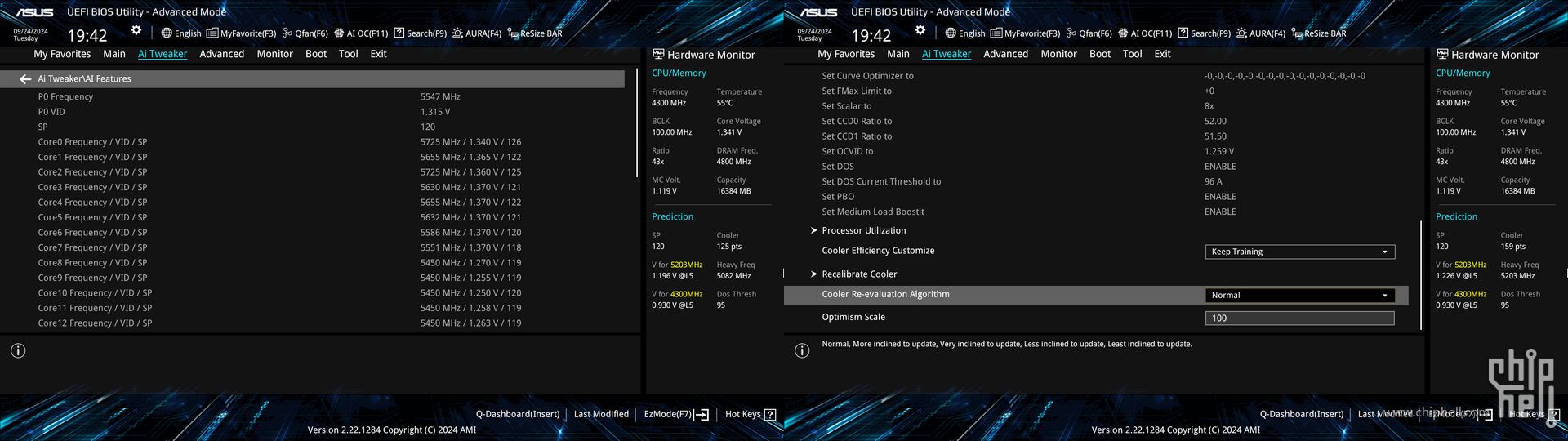This screenshot has height=441, width=1568.
Task: Switch to Advanced tab in right BIOS screen
Action: point(1006,54)
